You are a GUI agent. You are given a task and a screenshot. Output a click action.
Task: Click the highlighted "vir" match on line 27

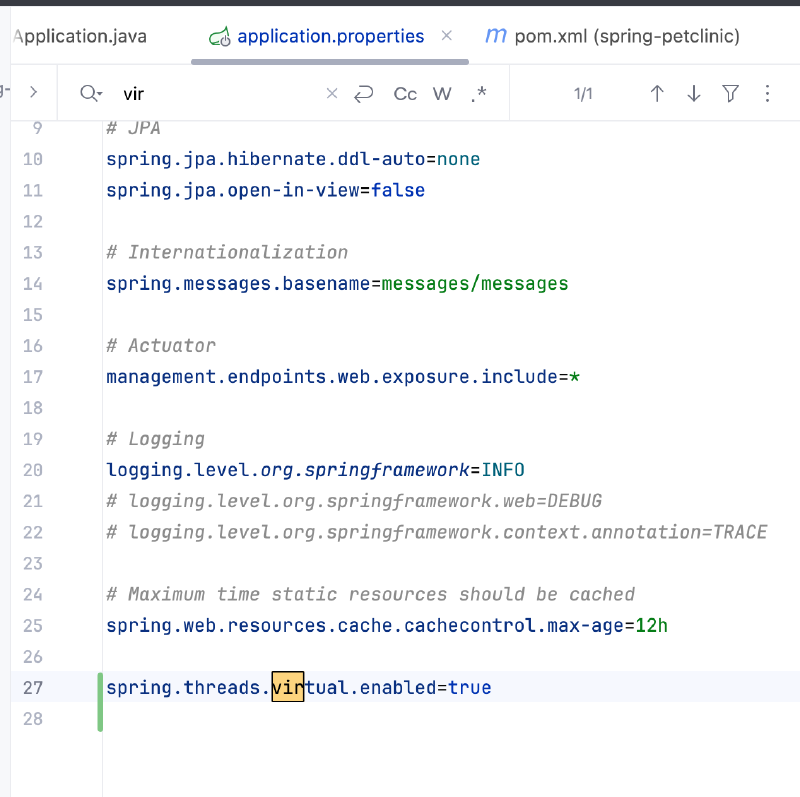pos(288,688)
